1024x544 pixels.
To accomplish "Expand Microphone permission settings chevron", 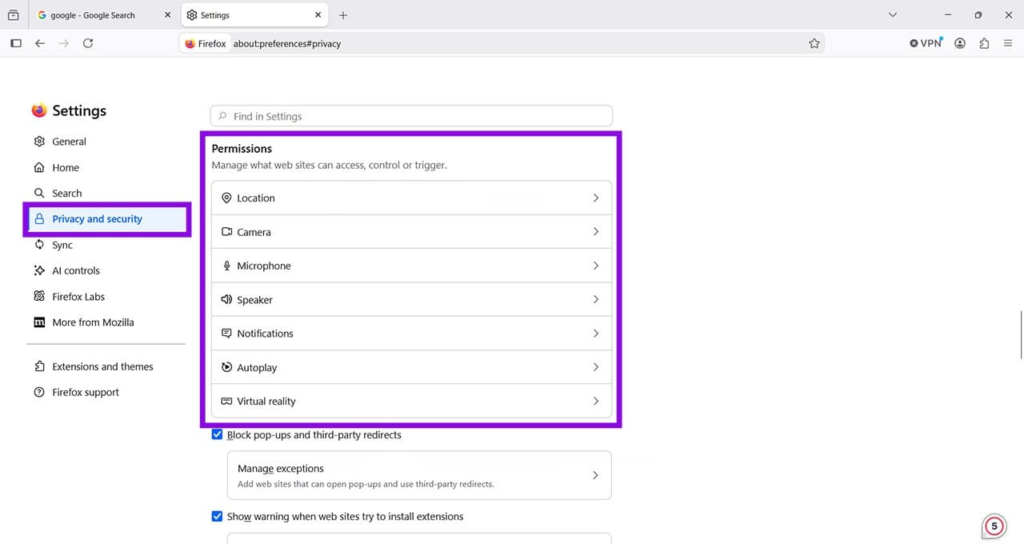I will 596,266.
